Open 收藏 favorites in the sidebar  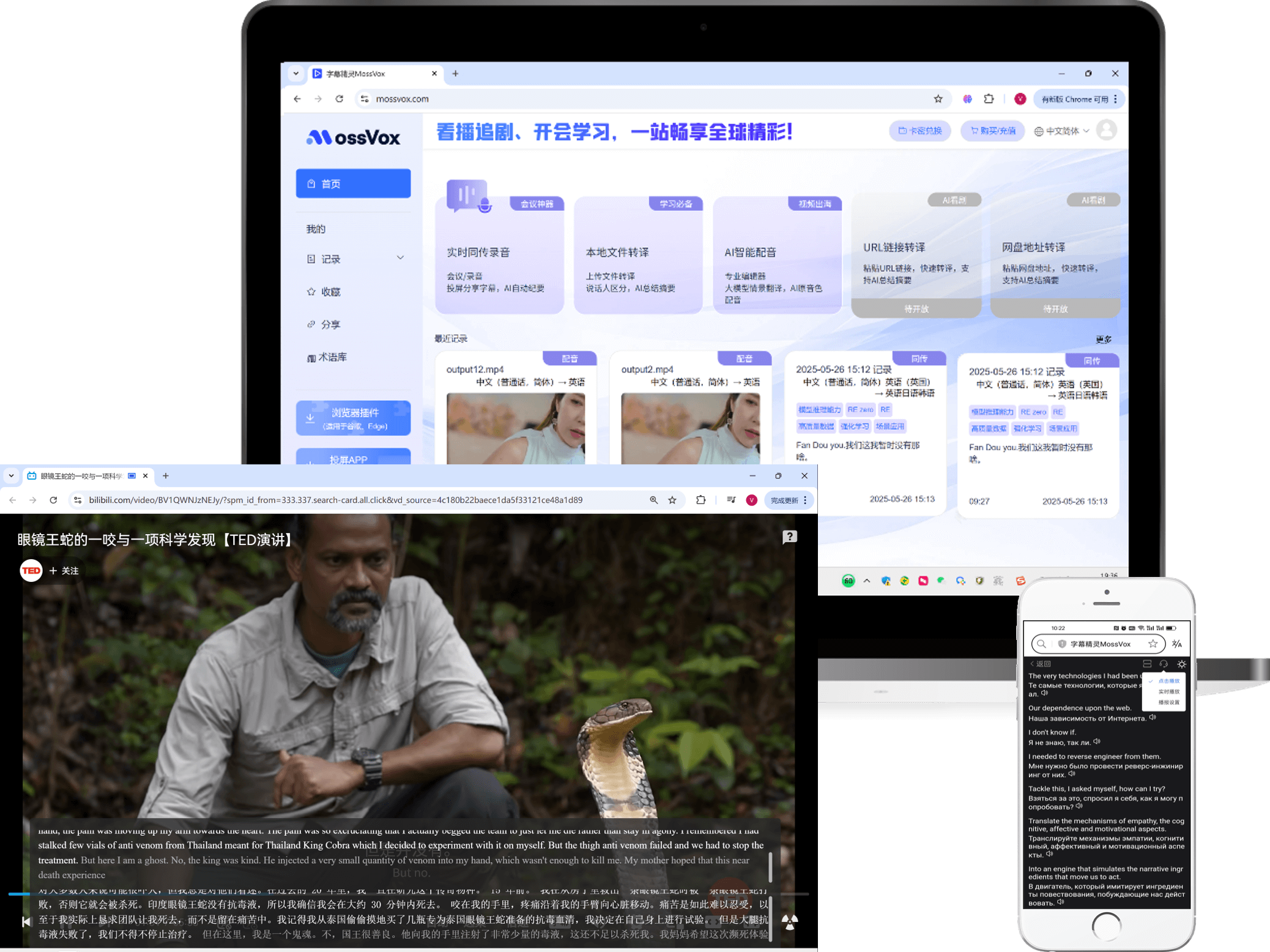[x=330, y=292]
